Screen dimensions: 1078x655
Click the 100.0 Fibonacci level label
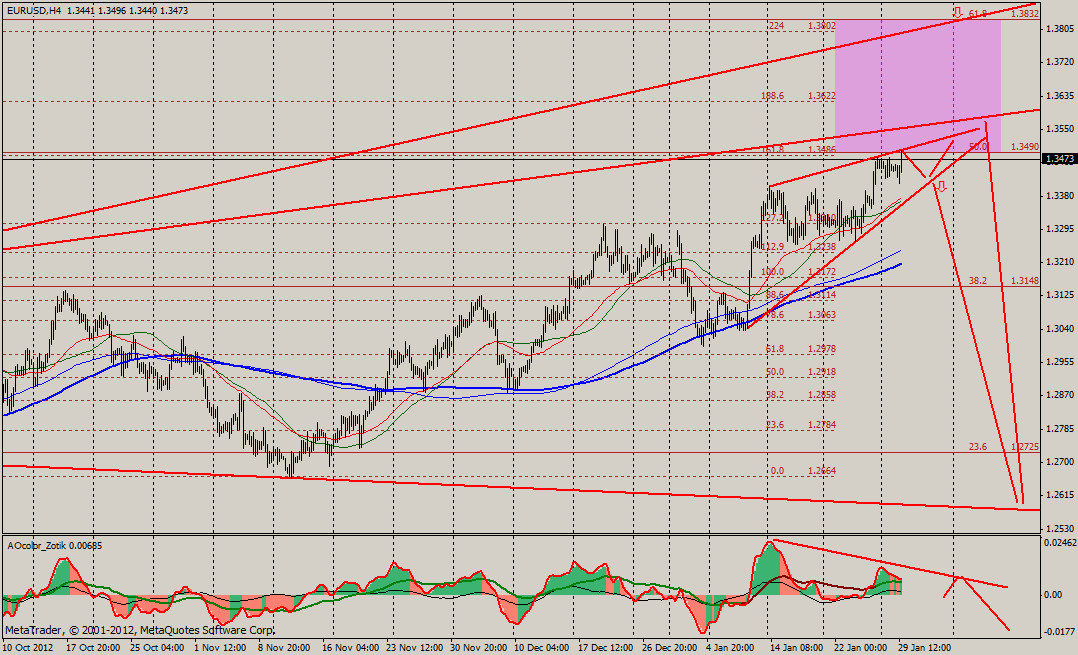click(773, 272)
